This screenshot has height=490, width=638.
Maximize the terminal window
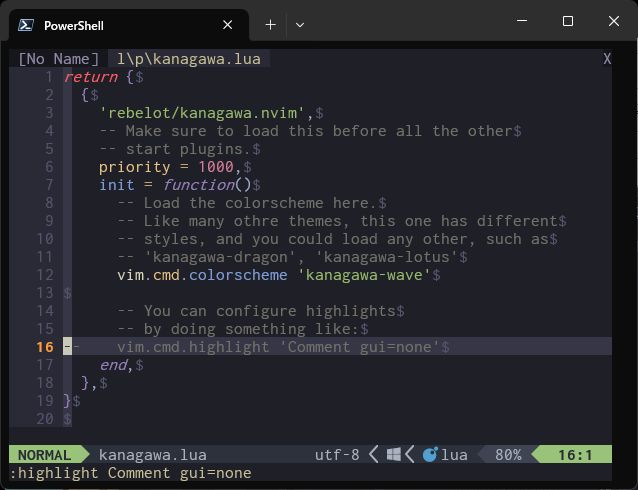(x=568, y=21)
